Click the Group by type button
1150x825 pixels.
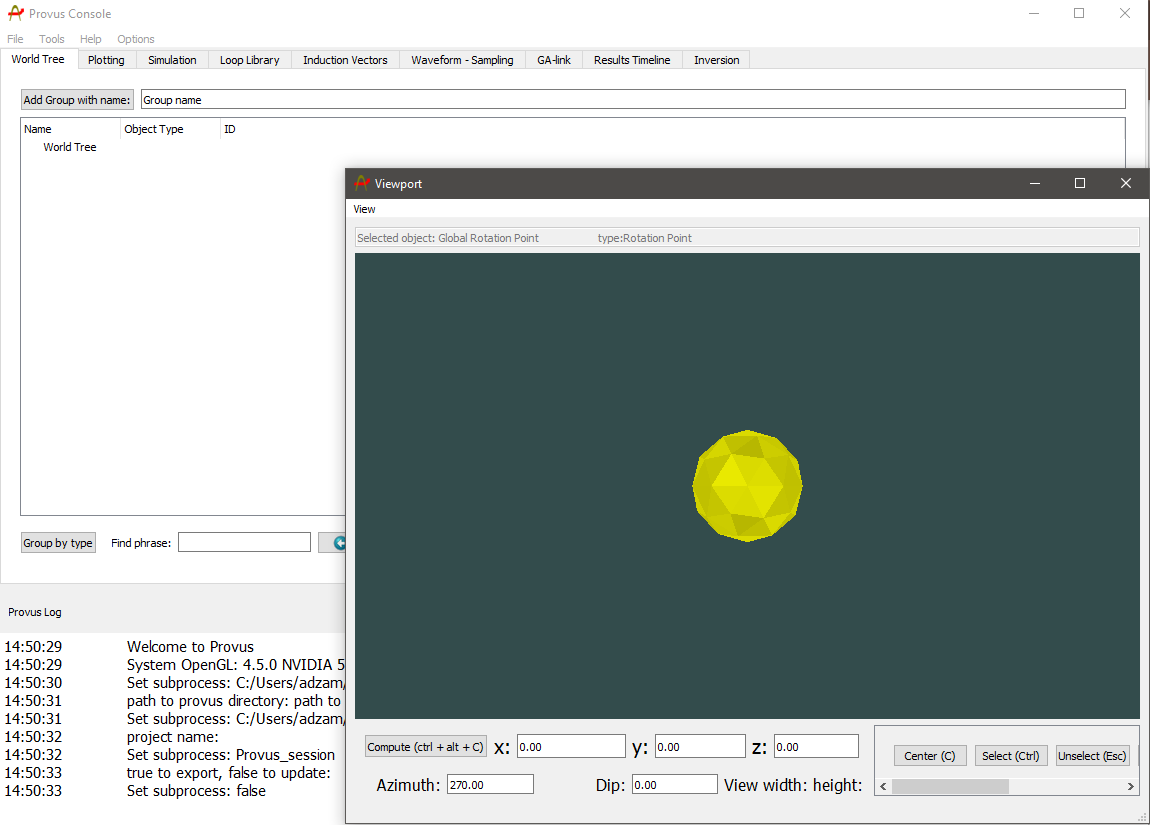click(x=58, y=543)
